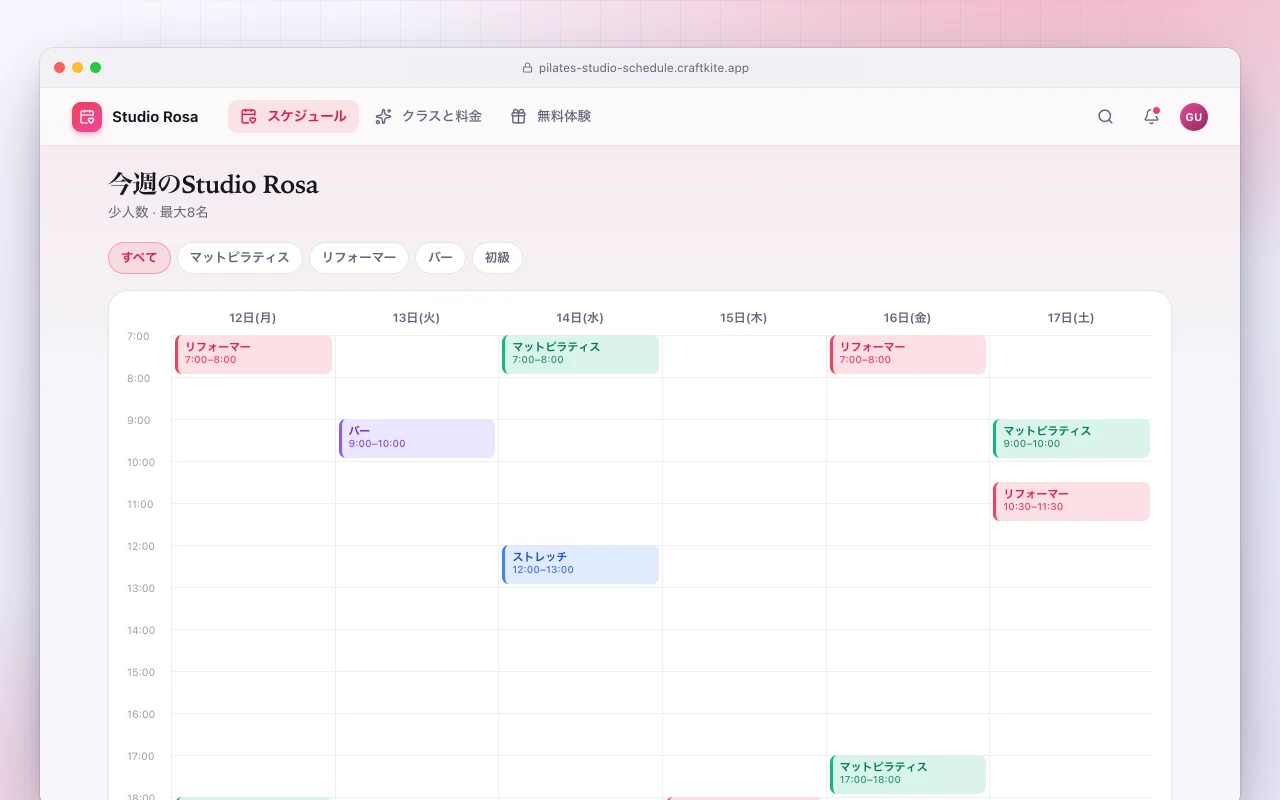Apply the 初級 filter chip

tap(497, 258)
